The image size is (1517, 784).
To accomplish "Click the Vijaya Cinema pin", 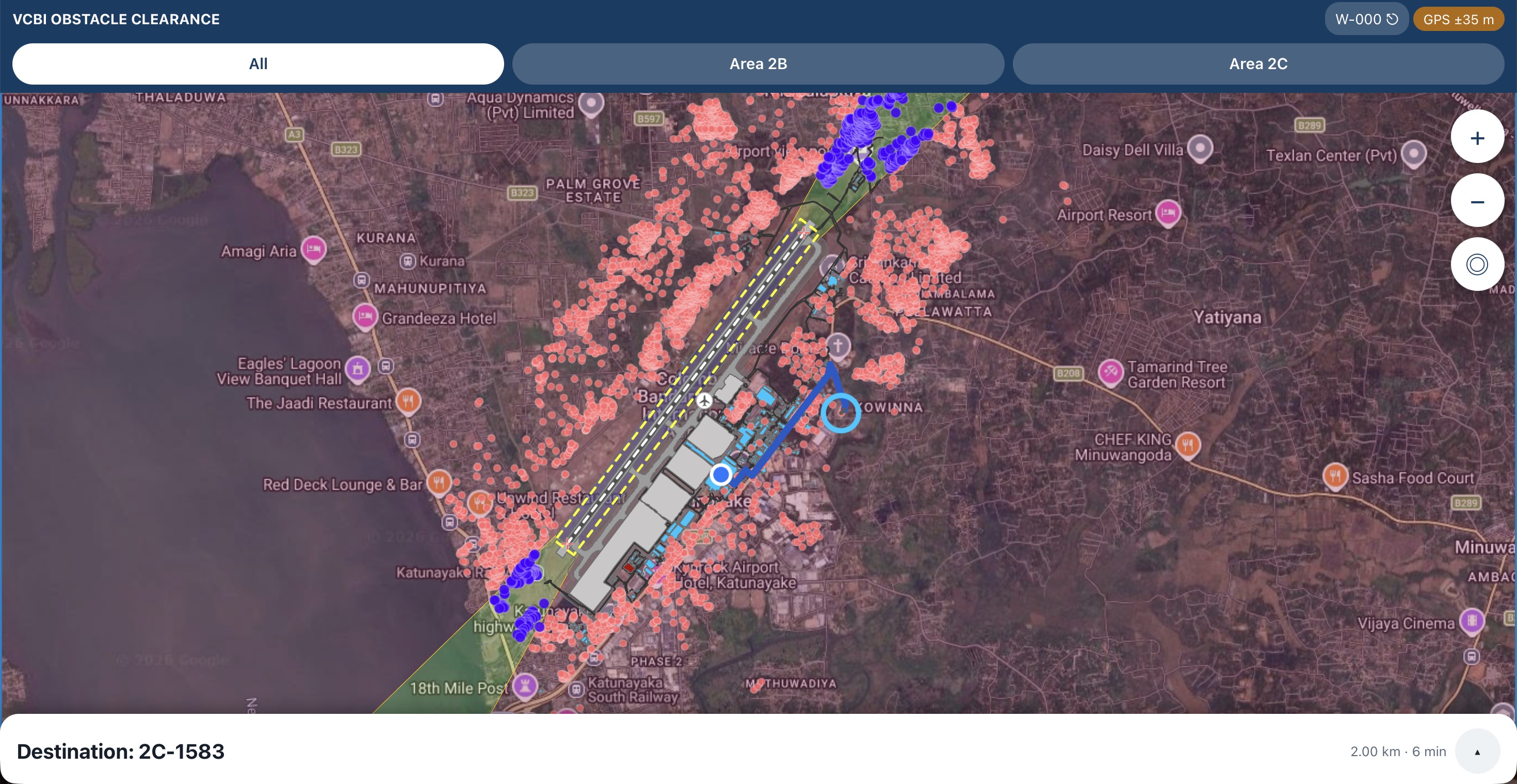I will click(1472, 622).
